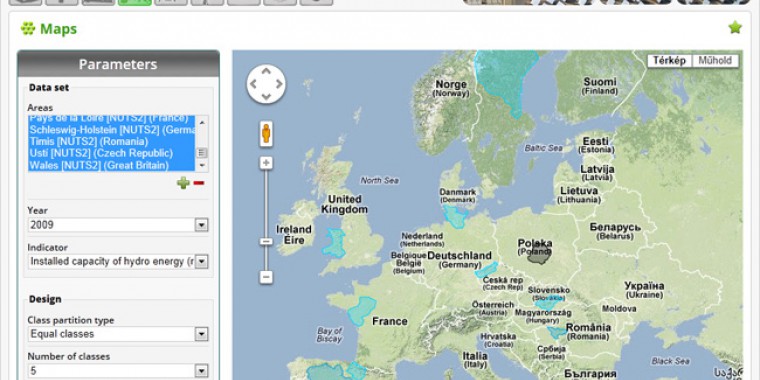Screen dimensions: 760x380
Task: Click the highlighted Wales region on the map
Action: tap(335, 243)
